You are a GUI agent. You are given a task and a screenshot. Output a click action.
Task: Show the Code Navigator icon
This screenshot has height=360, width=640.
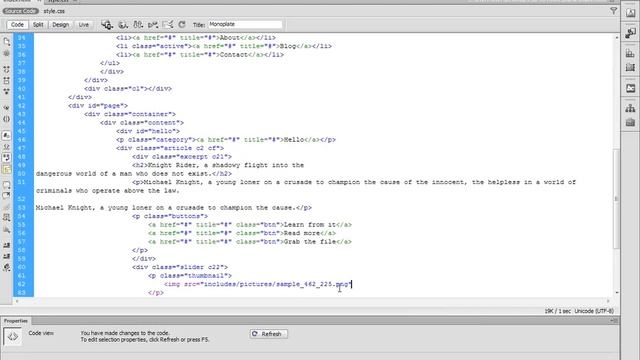click(x=7, y=53)
